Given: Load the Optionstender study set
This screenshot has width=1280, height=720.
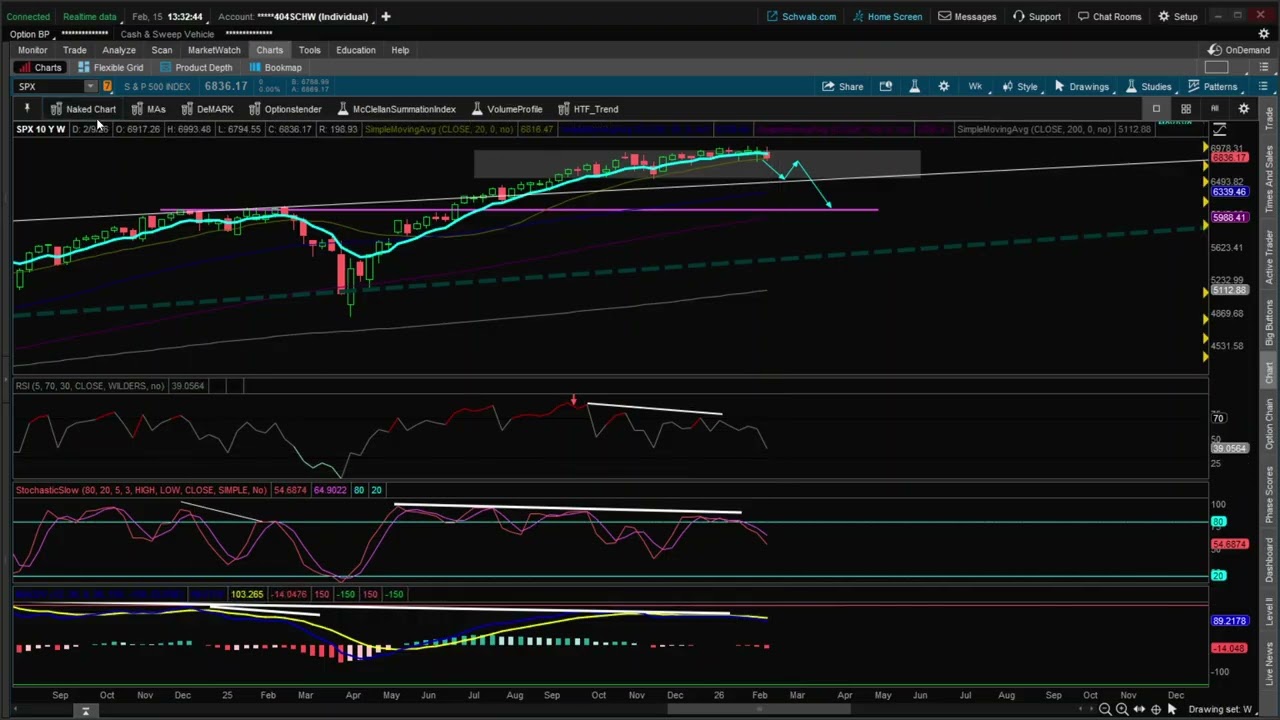Looking at the screenshot, I should pyautogui.click(x=285, y=109).
